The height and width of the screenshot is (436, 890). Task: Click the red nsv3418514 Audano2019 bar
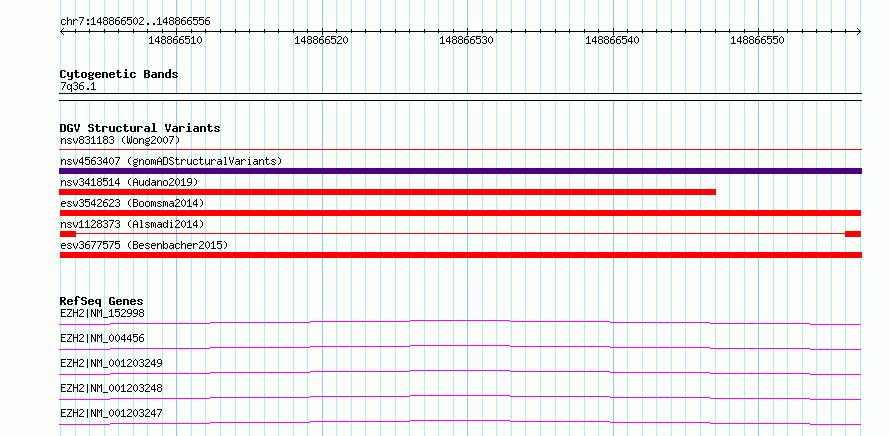[388, 192]
